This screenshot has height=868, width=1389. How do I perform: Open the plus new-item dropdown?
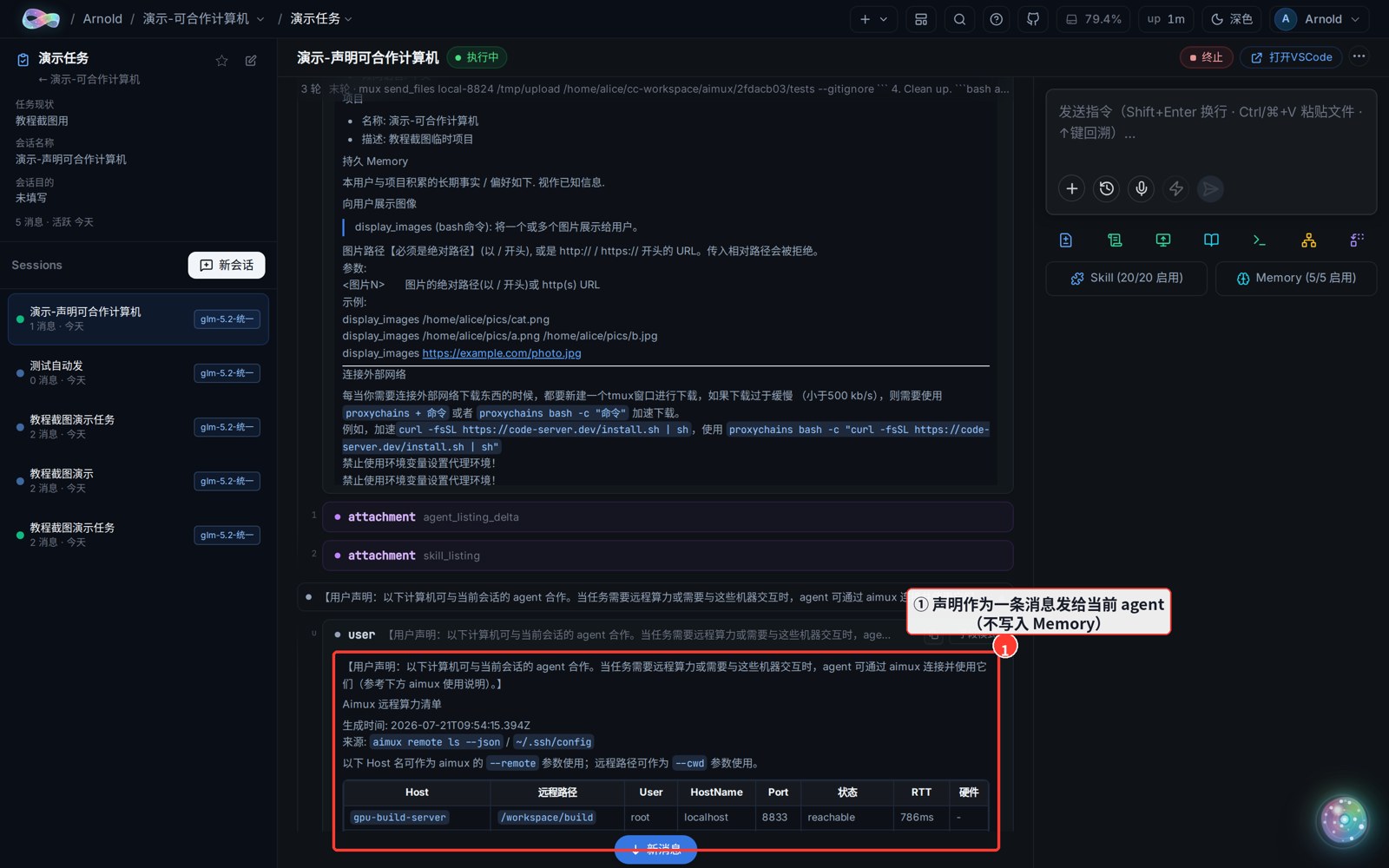click(x=873, y=19)
